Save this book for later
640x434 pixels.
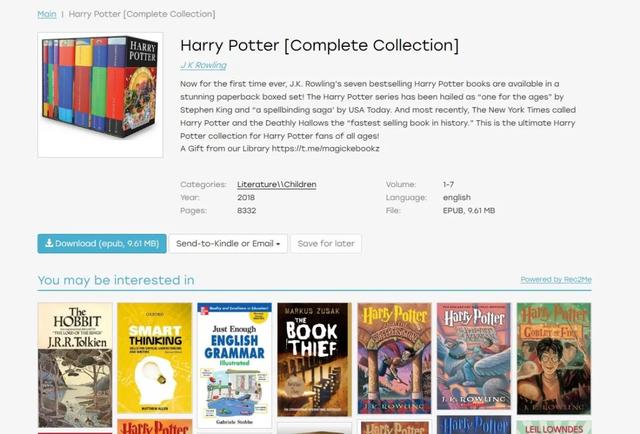(x=326, y=244)
